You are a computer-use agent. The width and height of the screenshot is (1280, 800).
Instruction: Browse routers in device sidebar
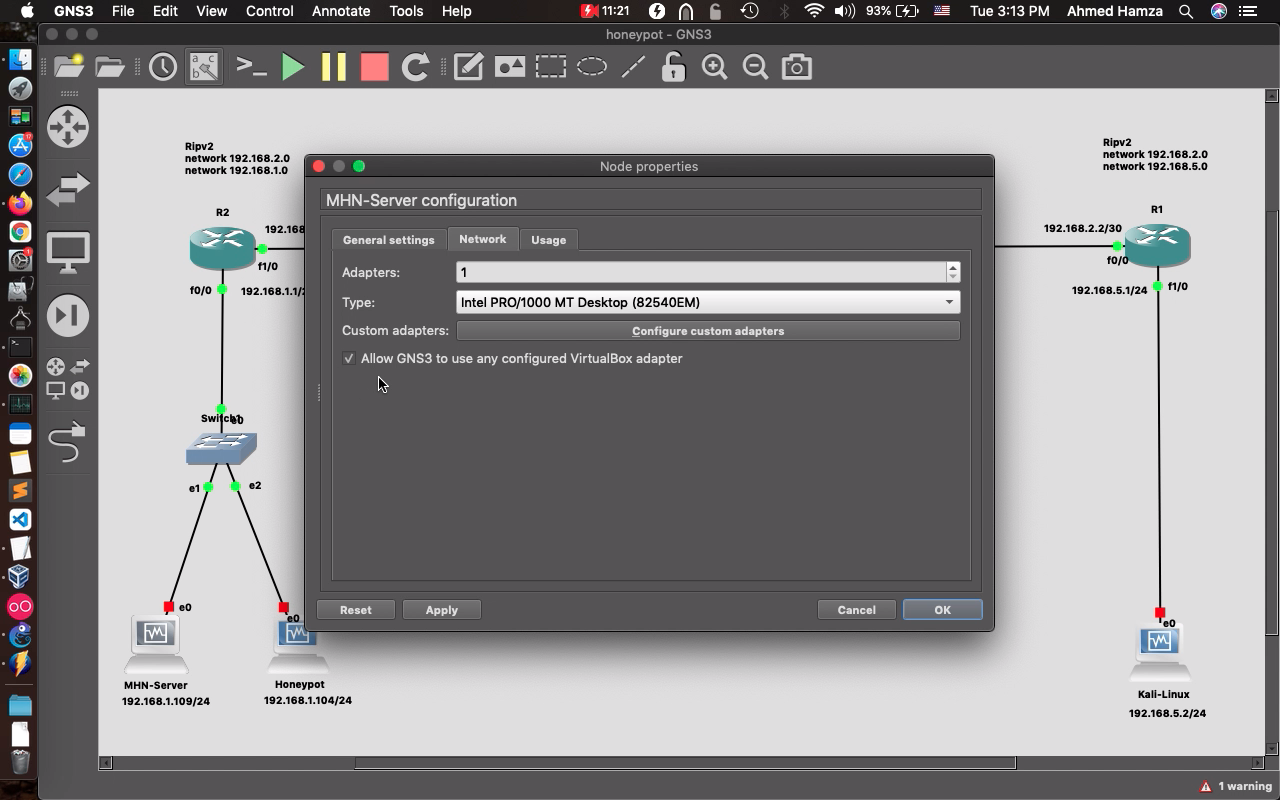tap(67, 127)
